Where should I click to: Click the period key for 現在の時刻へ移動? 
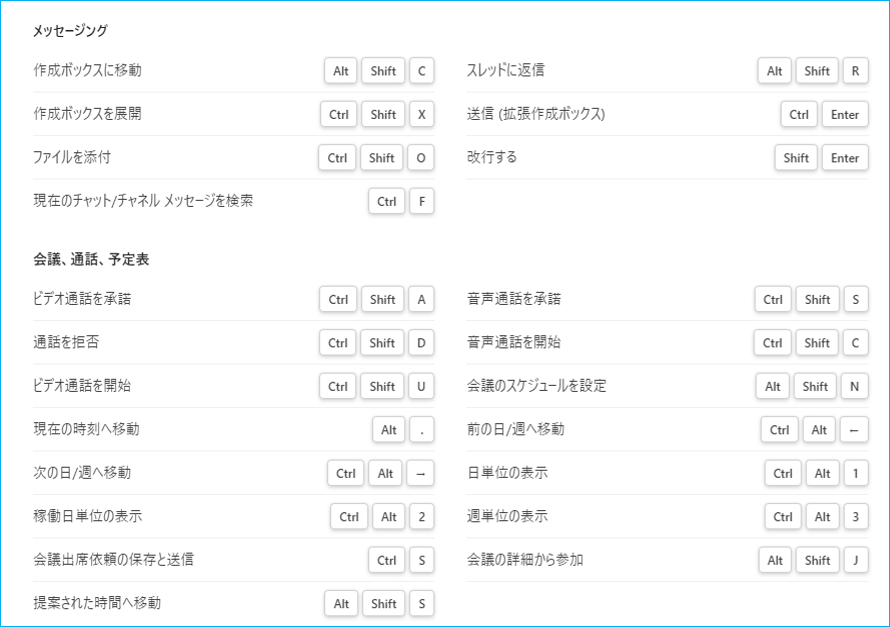coord(422,430)
